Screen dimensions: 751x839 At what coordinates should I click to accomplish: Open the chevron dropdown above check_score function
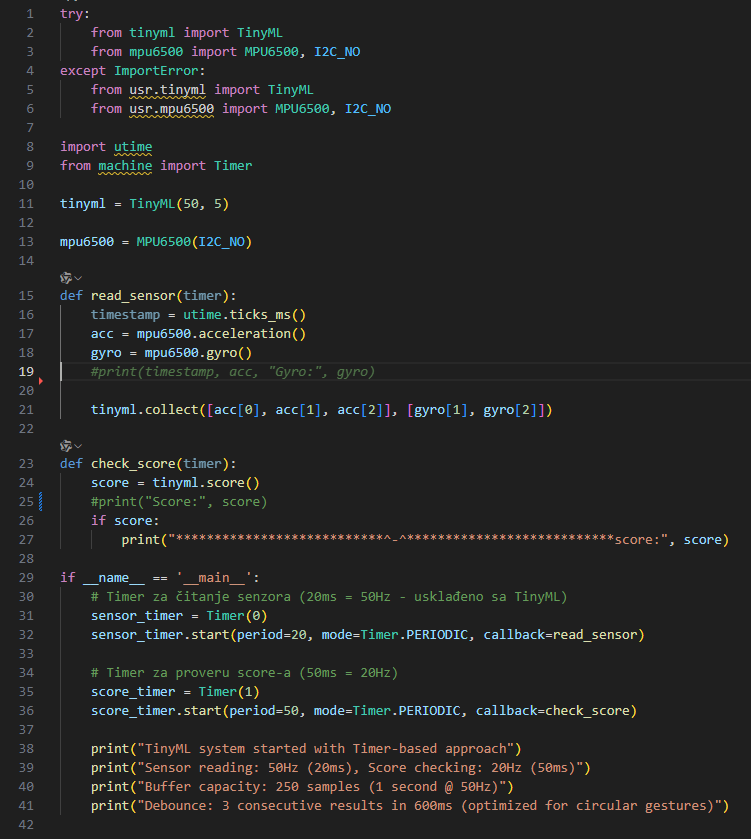tap(78, 445)
